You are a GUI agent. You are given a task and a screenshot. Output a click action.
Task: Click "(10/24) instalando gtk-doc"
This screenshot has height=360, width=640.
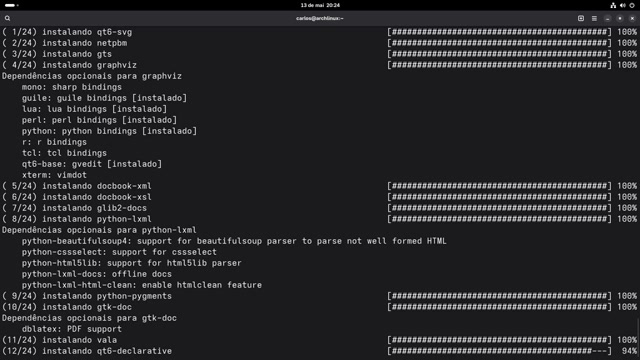coord(67,307)
